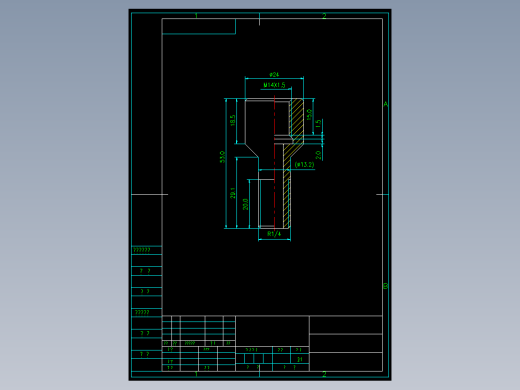Select the 15.0 dimension on the right
This screenshot has height=390, width=520.
[309, 115]
